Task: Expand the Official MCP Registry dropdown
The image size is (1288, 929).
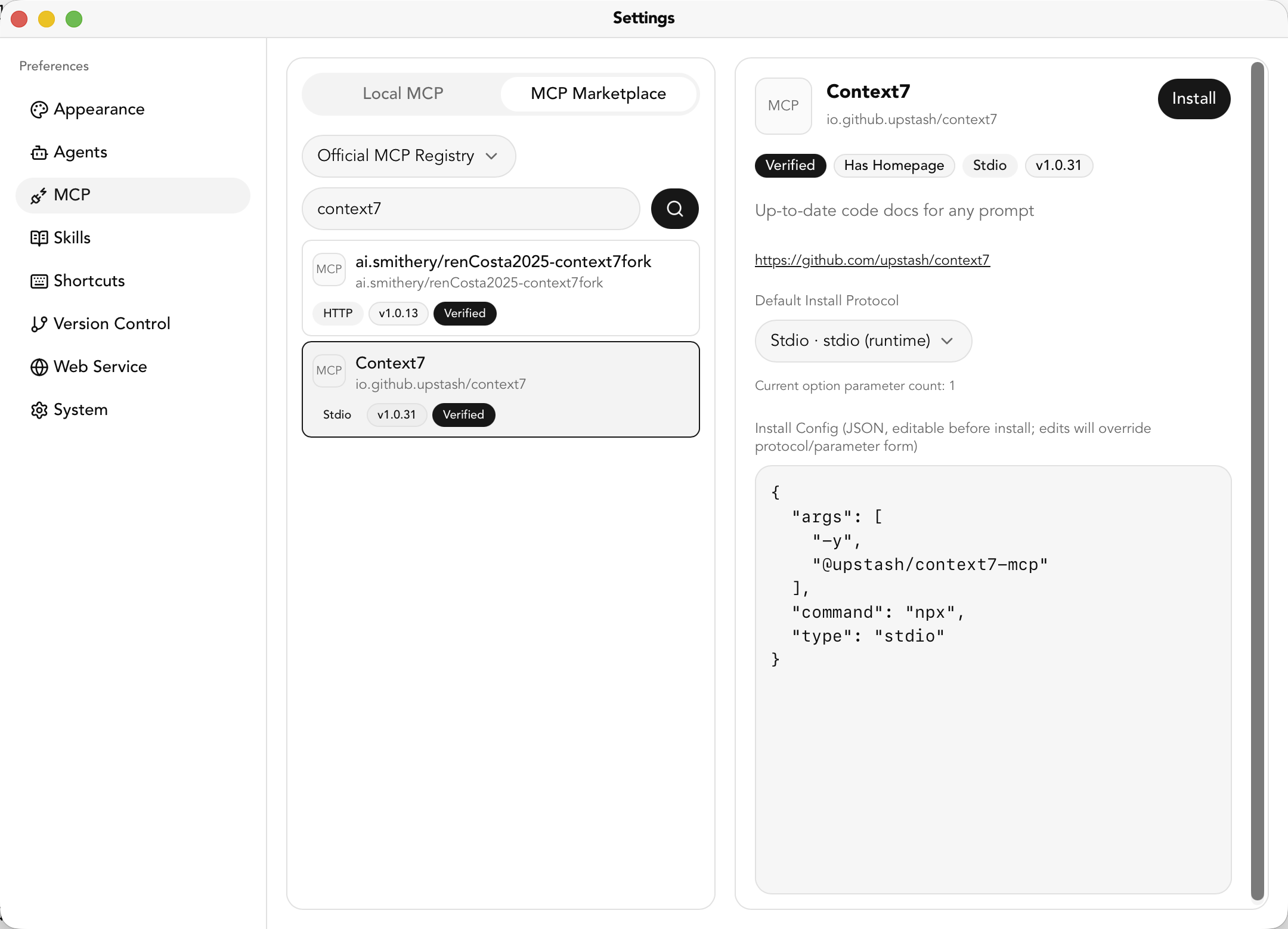Action: tap(408, 156)
